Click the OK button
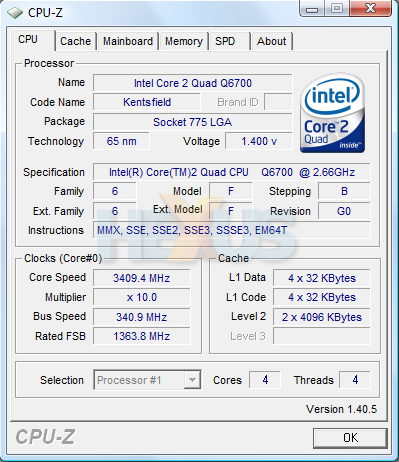The image size is (399, 462). pyautogui.click(x=350, y=438)
